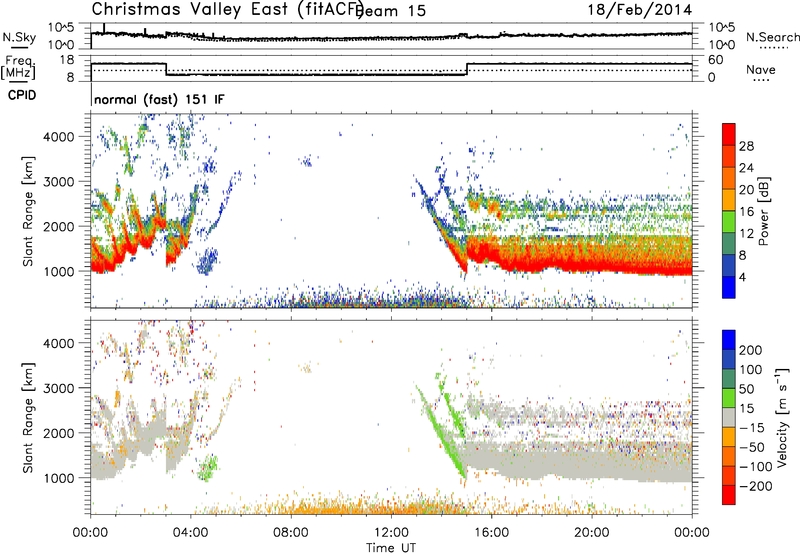Click the 'Time UT' axis label
Screen dimensions: 800x554
coord(391,547)
